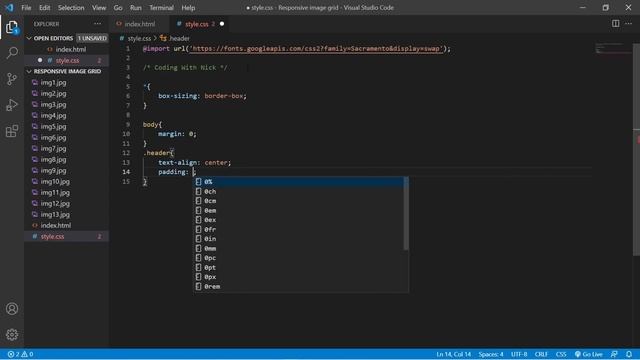The width and height of the screenshot is (640, 360).
Task: Open the Accounts icon
Action: (12, 309)
